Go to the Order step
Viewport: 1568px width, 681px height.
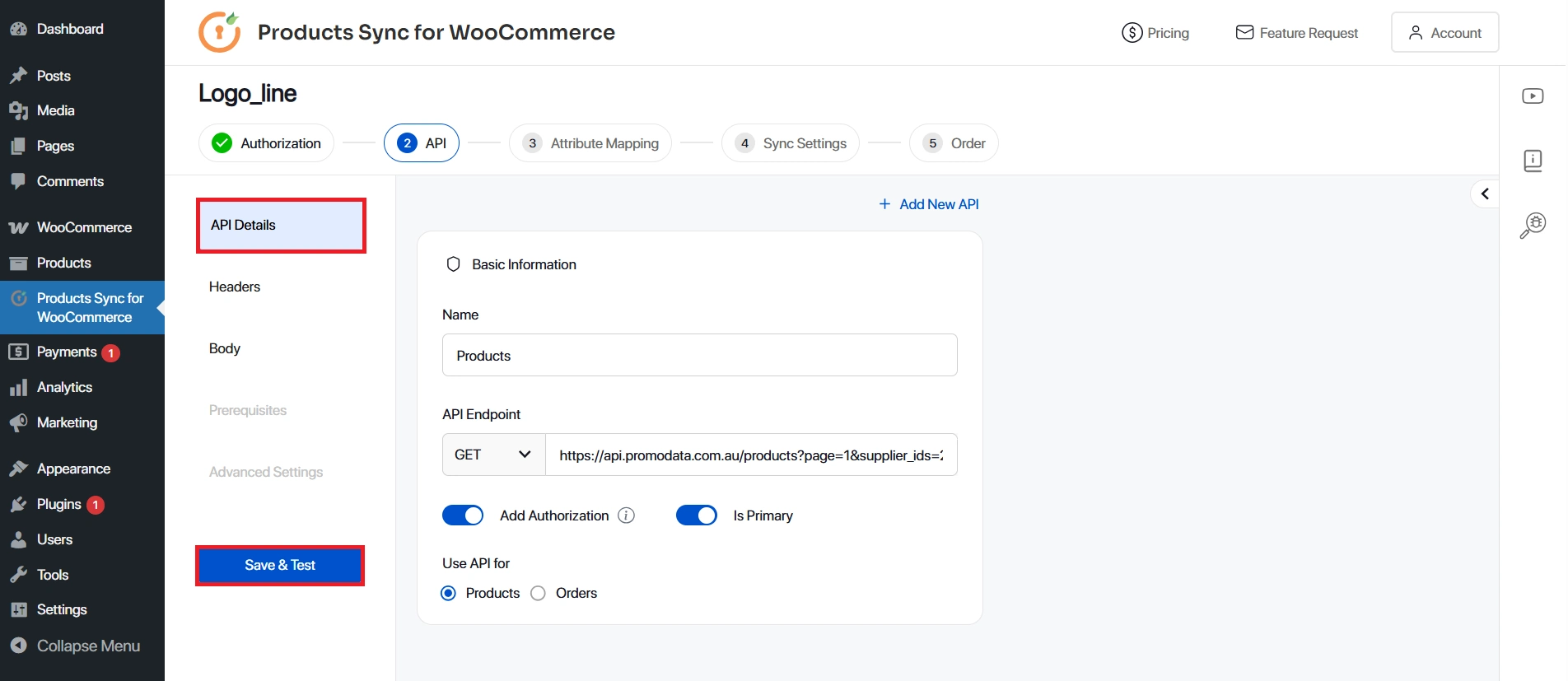pyautogui.click(x=954, y=143)
